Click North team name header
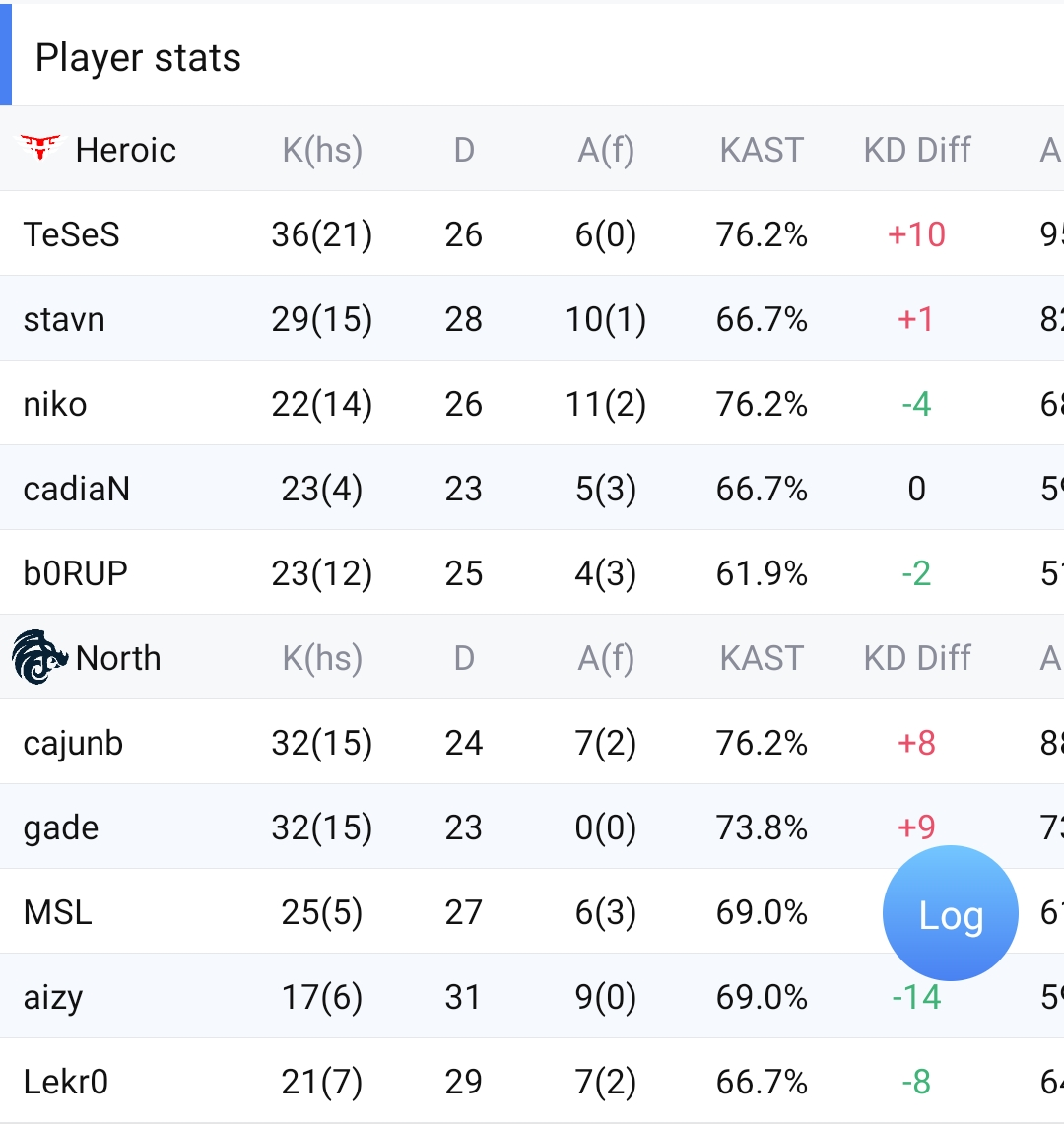The height and width of the screenshot is (1125, 1064). tap(118, 658)
